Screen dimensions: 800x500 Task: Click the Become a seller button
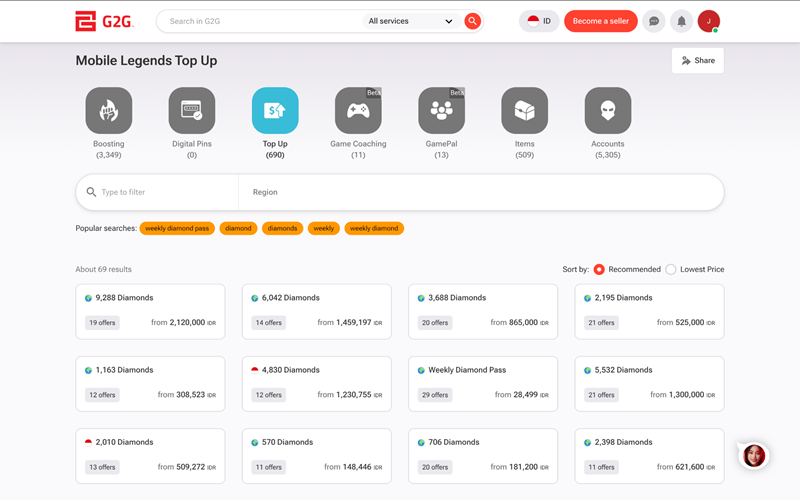pos(601,21)
